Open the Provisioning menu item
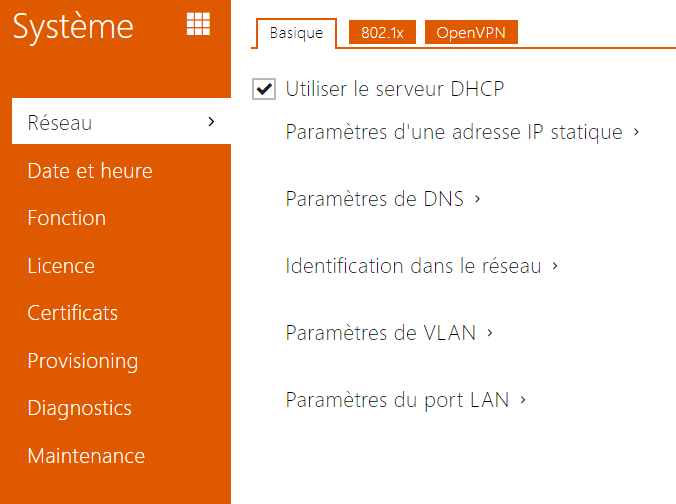Viewport: 676px width, 504px height. pyautogui.click(x=83, y=361)
